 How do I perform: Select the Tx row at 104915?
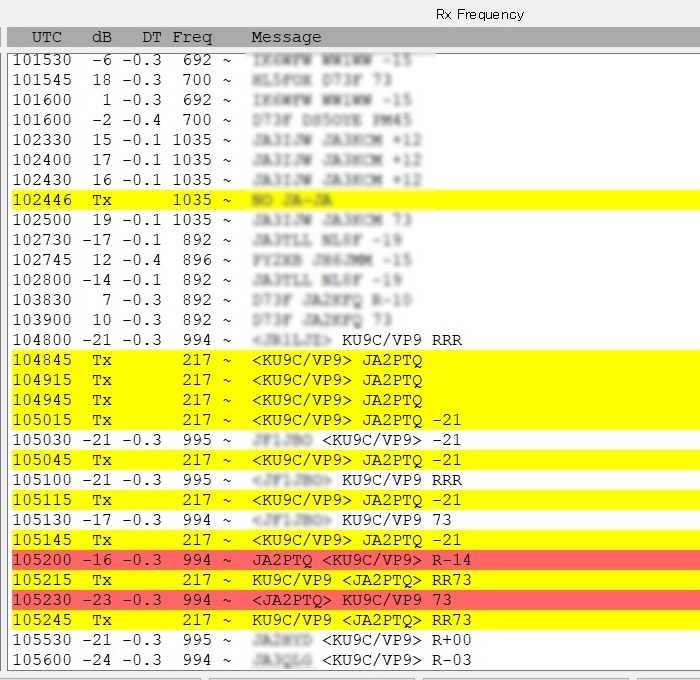[355, 380]
